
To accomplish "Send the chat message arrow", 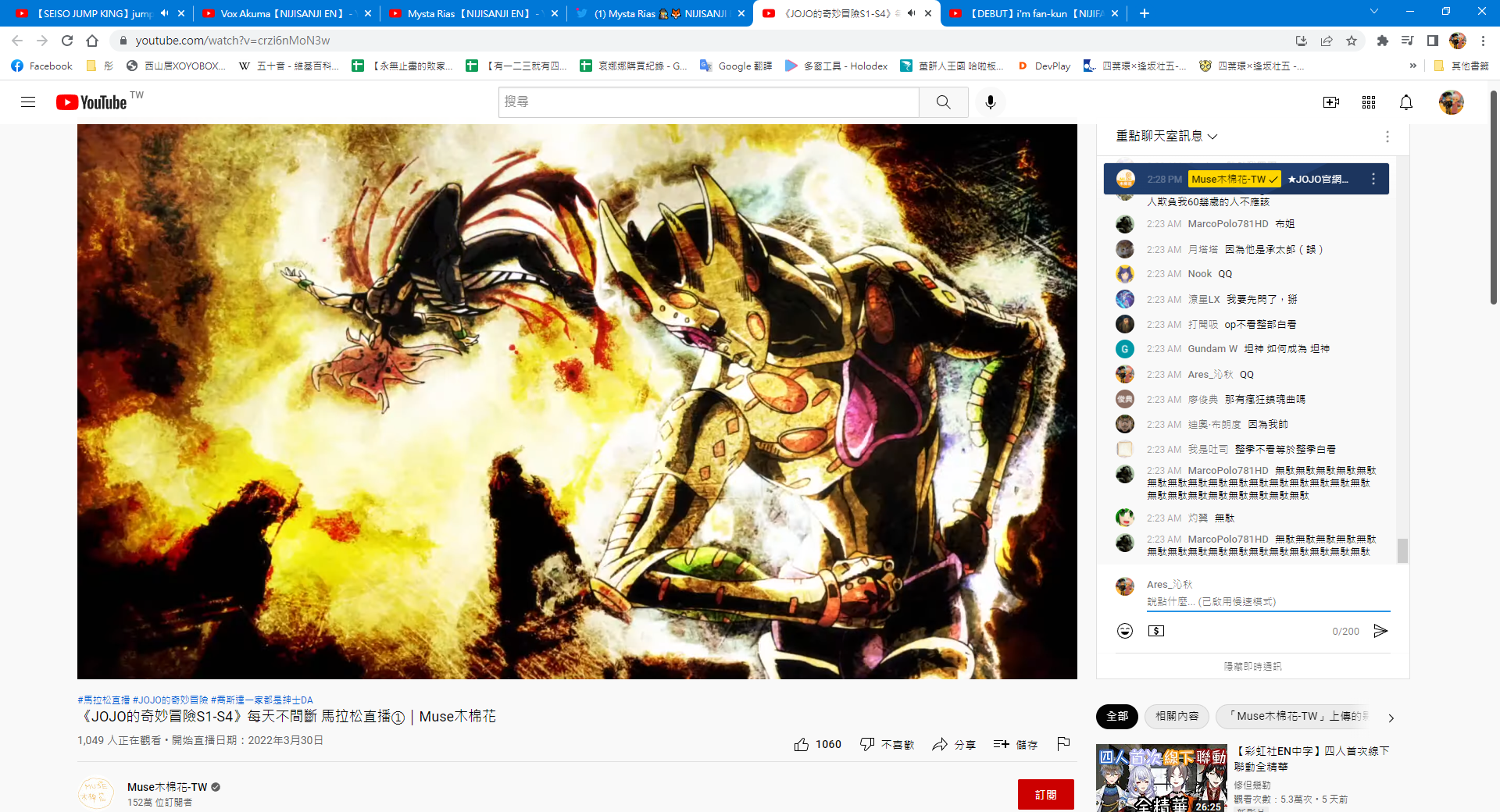I will click(x=1380, y=631).
